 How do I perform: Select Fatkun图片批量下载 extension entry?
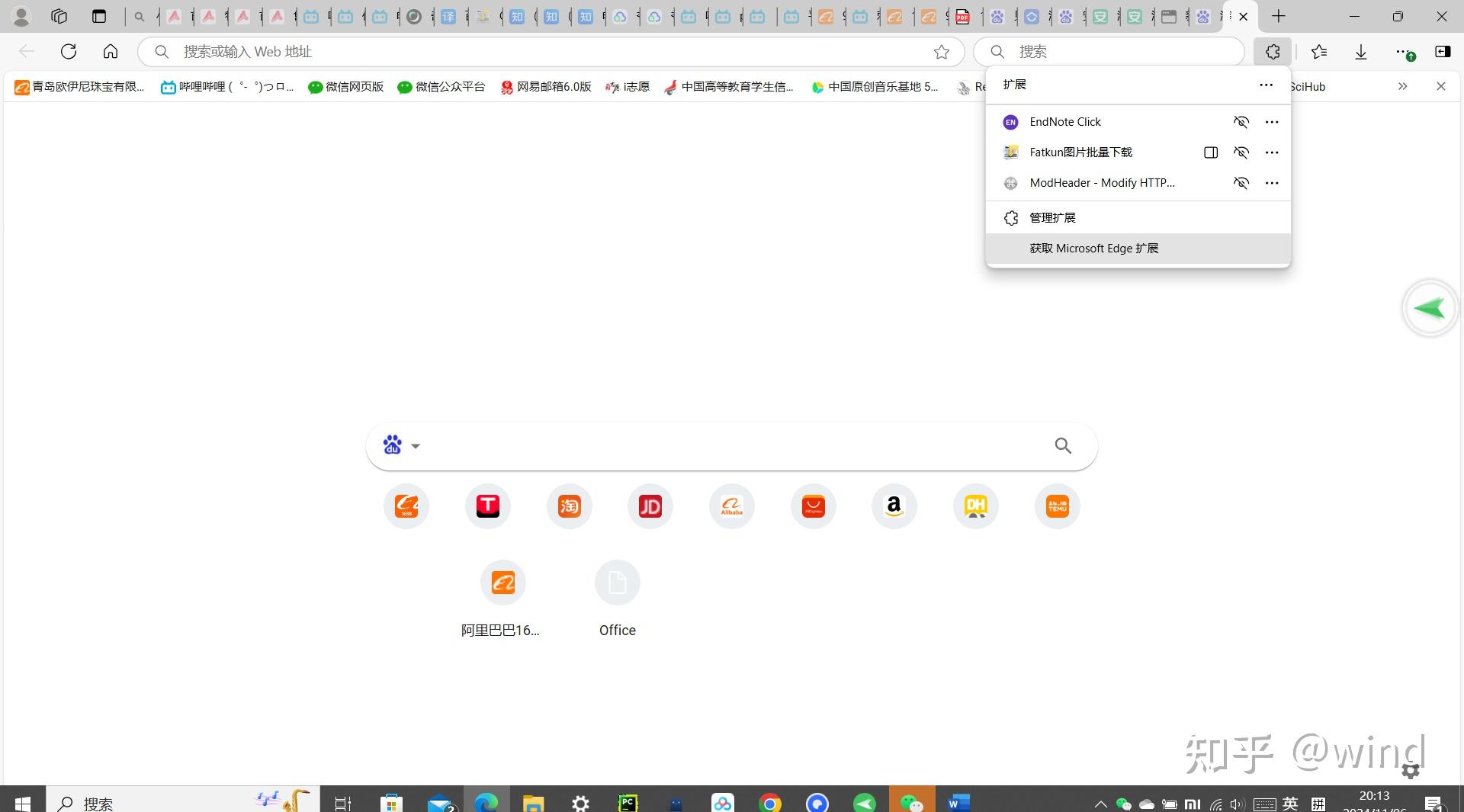[x=1138, y=152]
